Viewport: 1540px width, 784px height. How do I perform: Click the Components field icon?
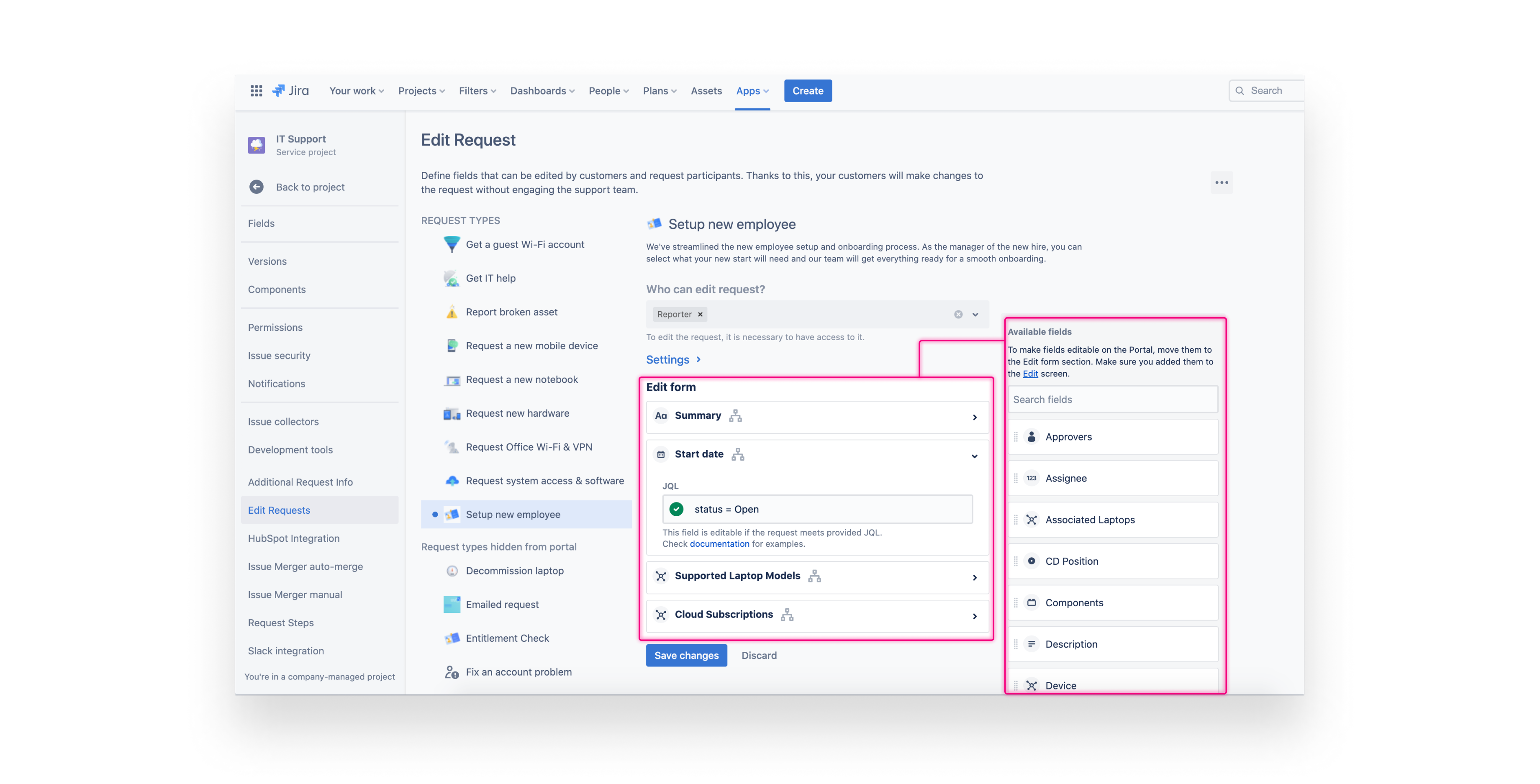1031,603
